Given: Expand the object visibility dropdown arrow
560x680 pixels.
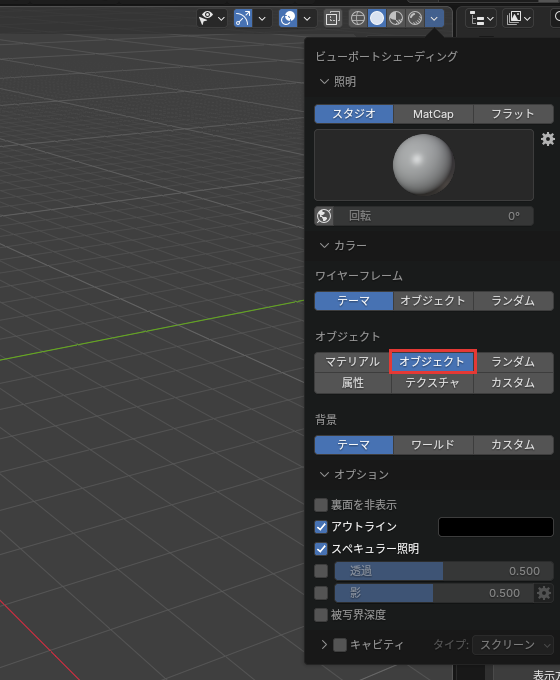Looking at the screenshot, I should pyautogui.click(x=221, y=19).
